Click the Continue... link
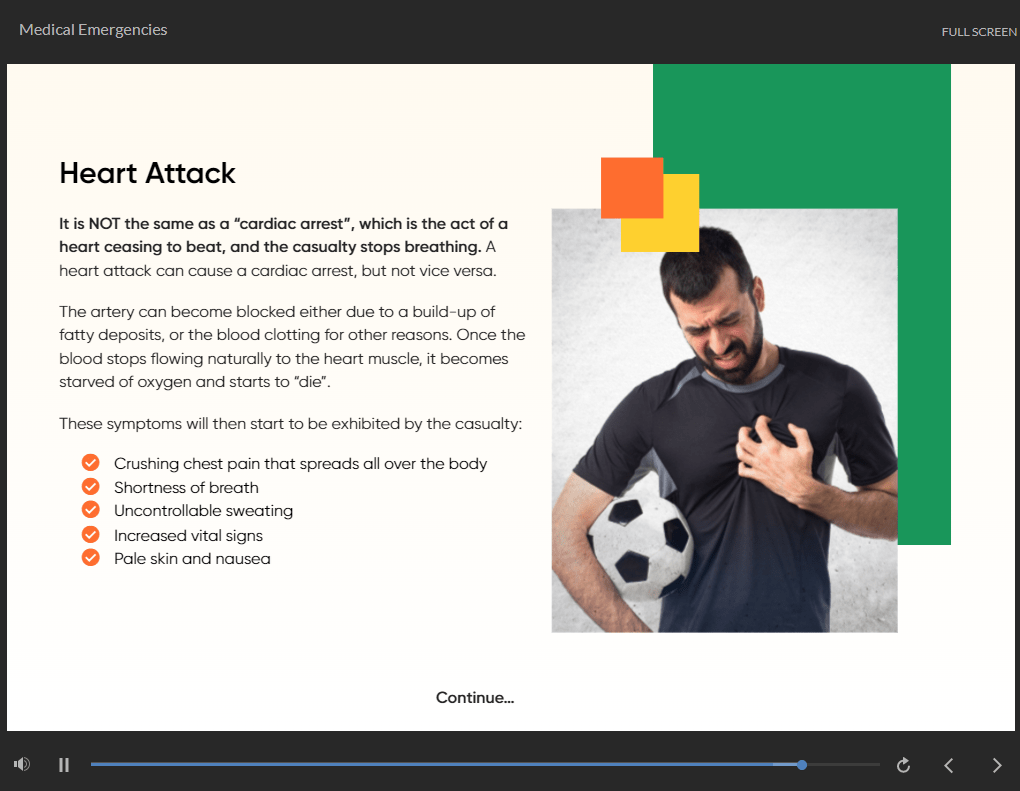Image resolution: width=1020 pixels, height=791 pixels. pyautogui.click(x=475, y=697)
